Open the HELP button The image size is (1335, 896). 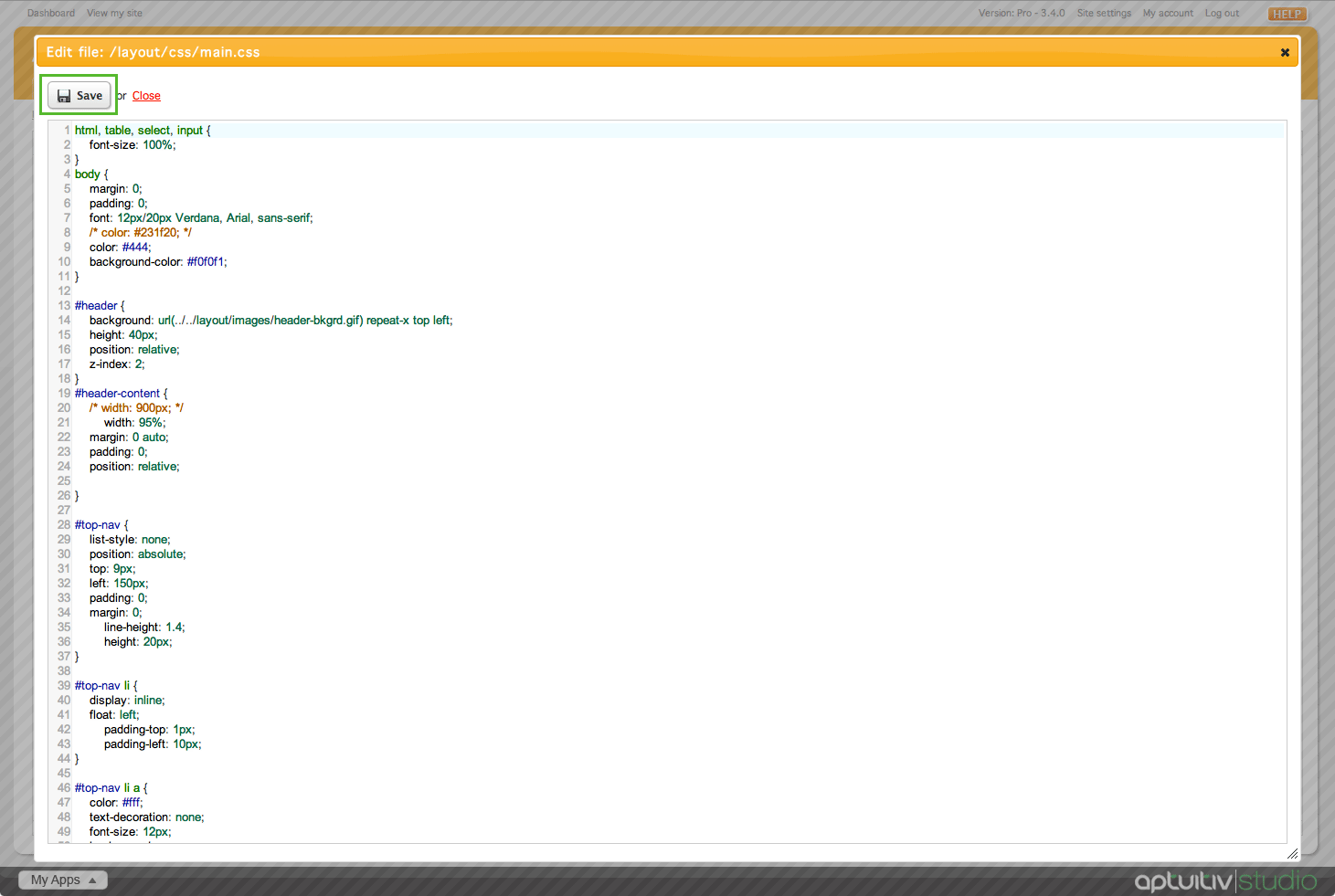[x=1287, y=14]
